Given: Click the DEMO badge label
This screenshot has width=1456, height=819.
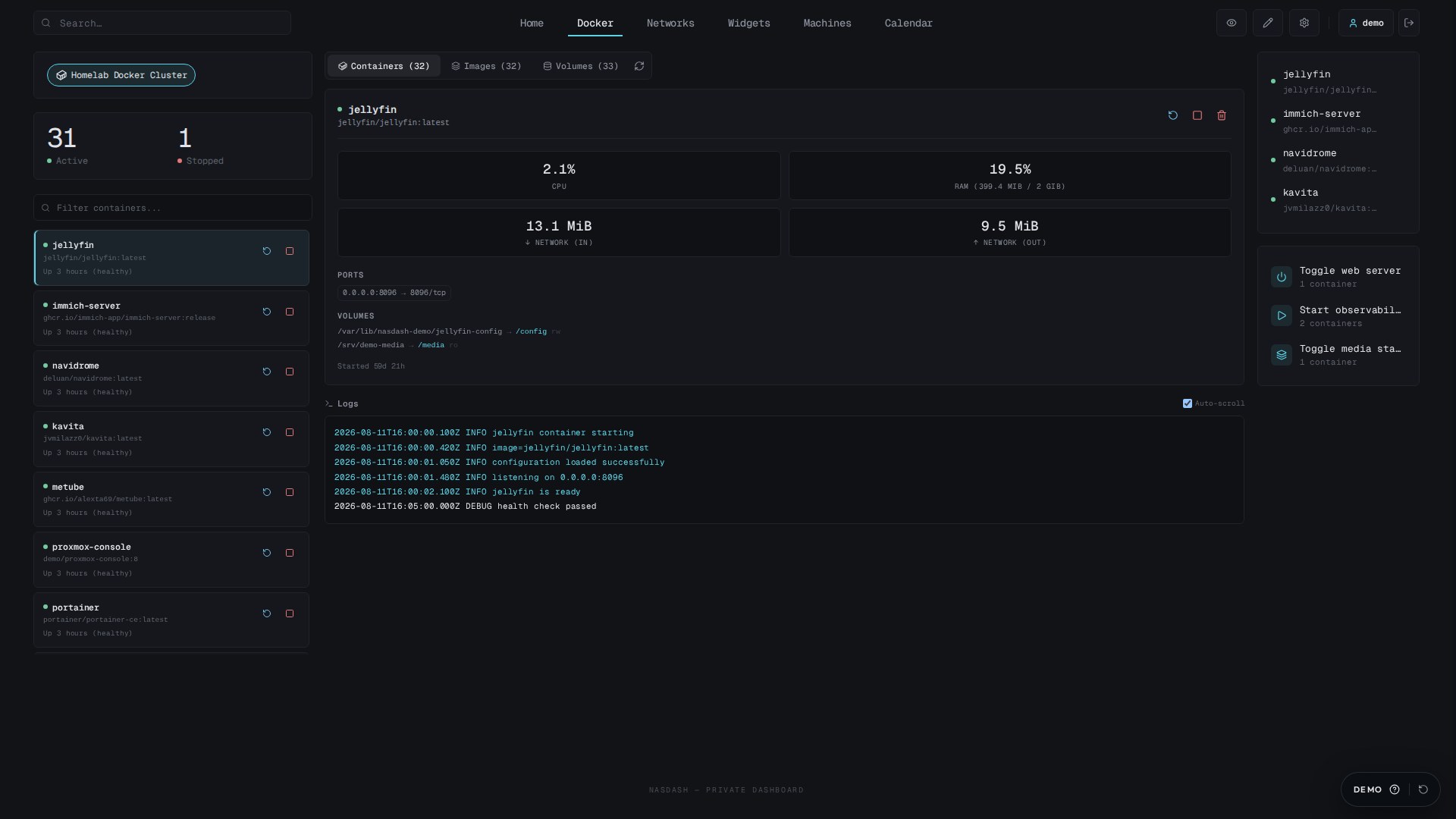Looking at the screenshot, I should click(1367, 789).
